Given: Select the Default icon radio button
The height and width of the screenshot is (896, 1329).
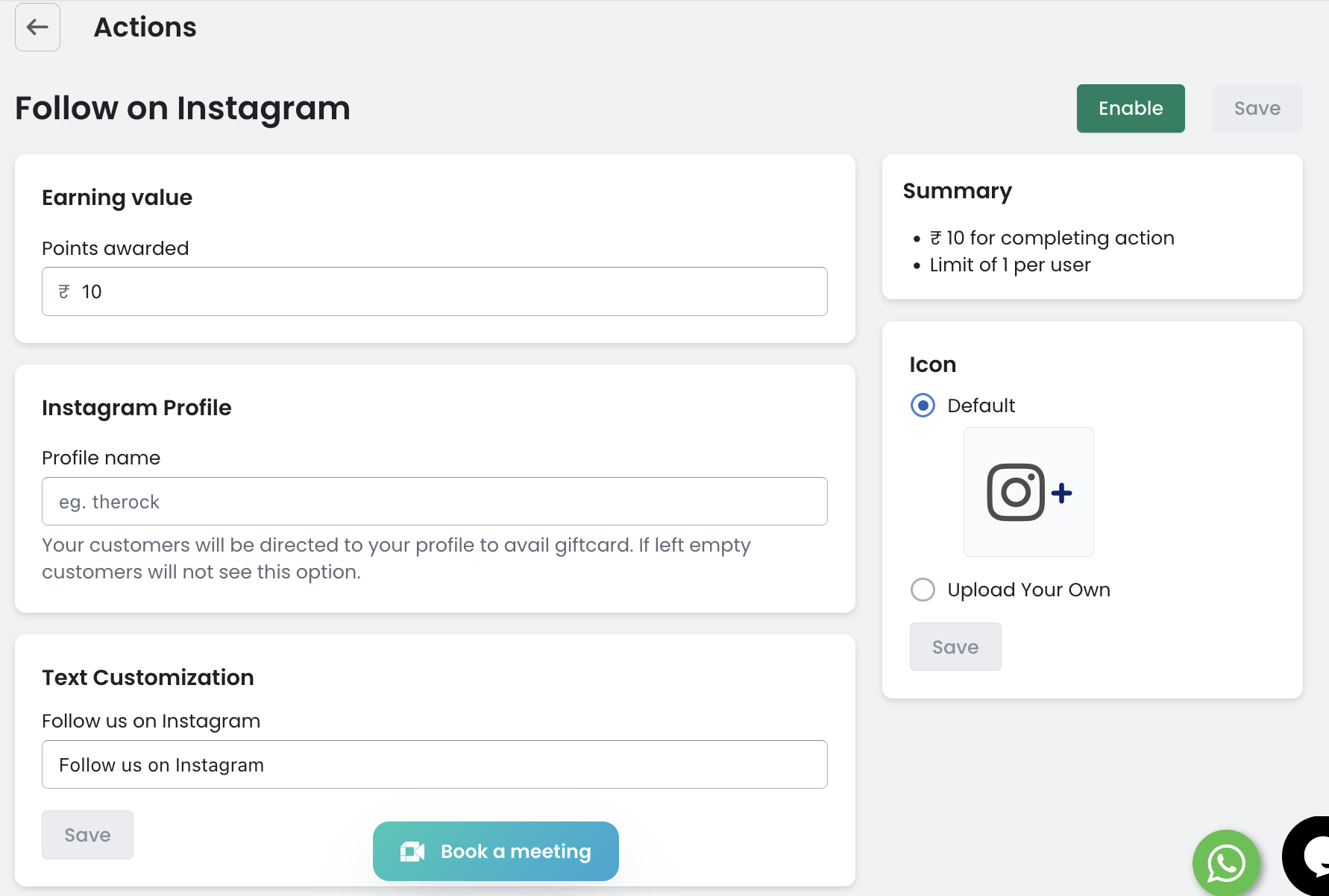Looking at the screenshot, I should (923, 406).
